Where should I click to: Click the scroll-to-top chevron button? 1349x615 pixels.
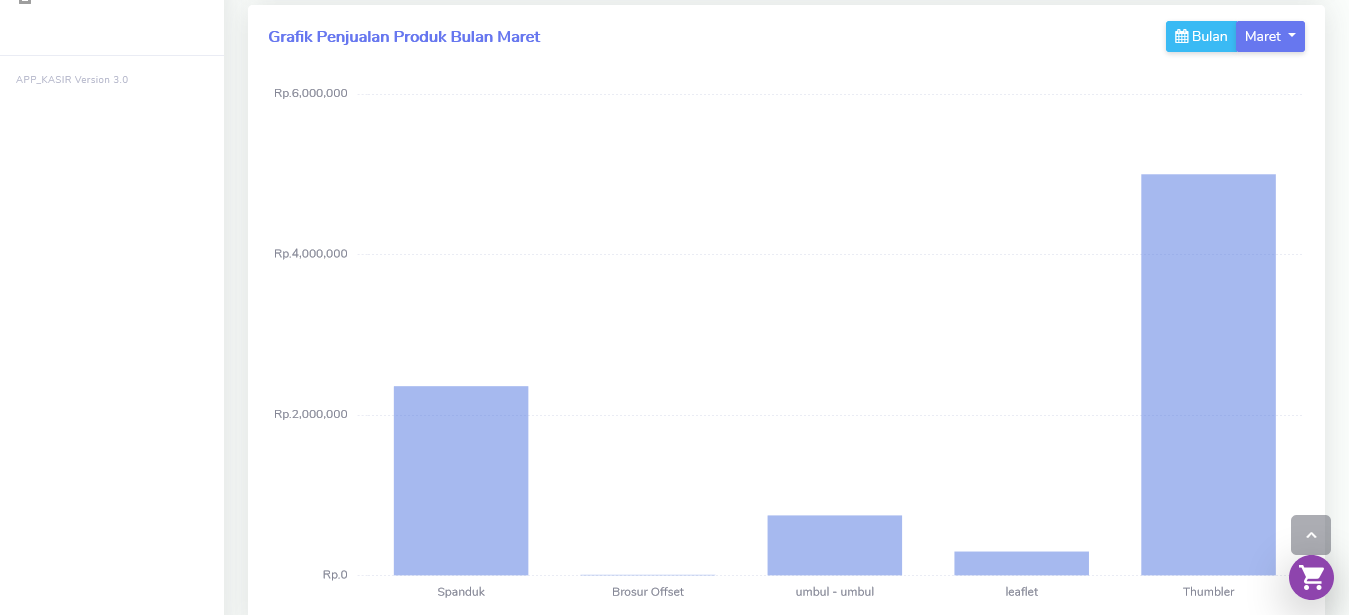[1311, 535]
